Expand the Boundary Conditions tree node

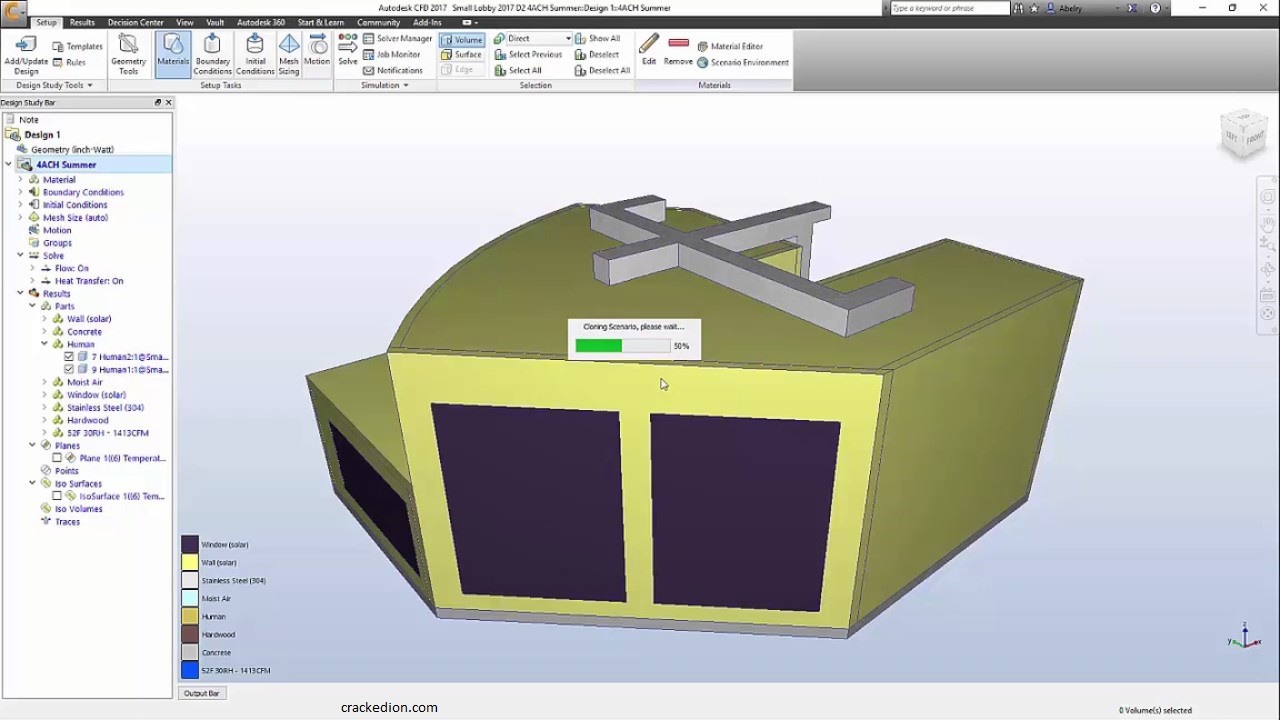20,192
